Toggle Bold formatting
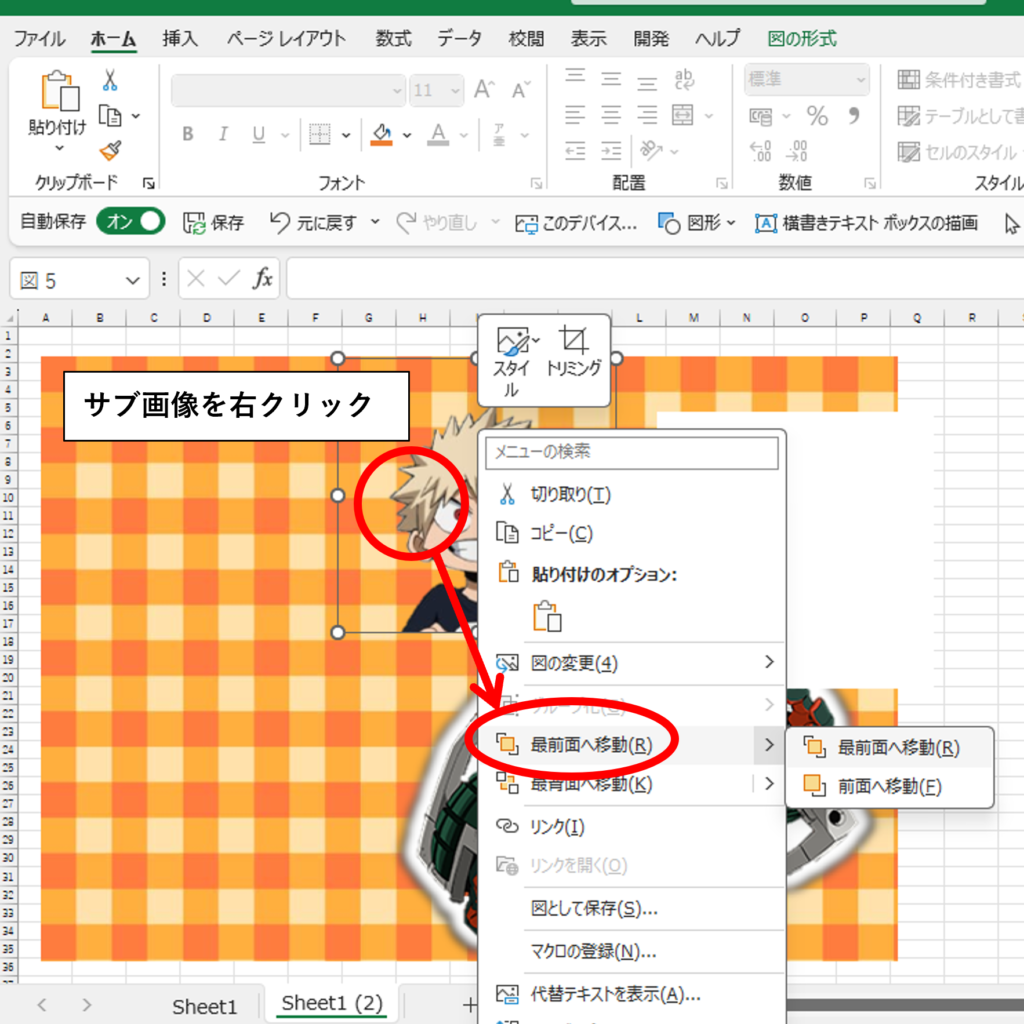Viewport: 1024px width, 1024px height. pyautogui.click(x=188, y=134)
